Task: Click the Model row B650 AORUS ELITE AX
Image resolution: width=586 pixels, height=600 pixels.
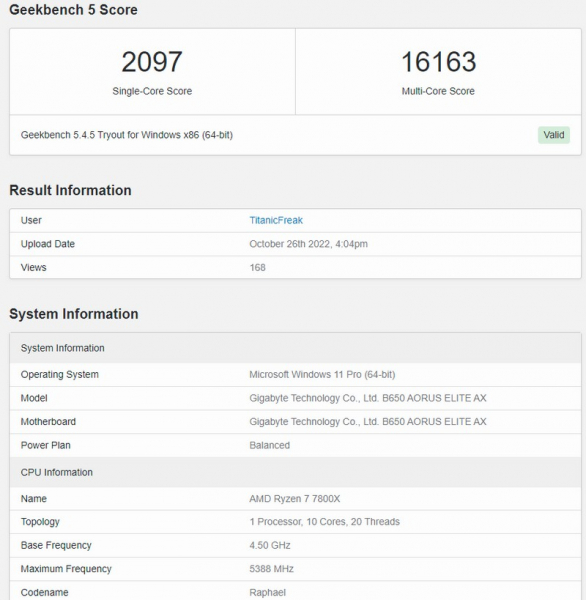Action: 368,398
